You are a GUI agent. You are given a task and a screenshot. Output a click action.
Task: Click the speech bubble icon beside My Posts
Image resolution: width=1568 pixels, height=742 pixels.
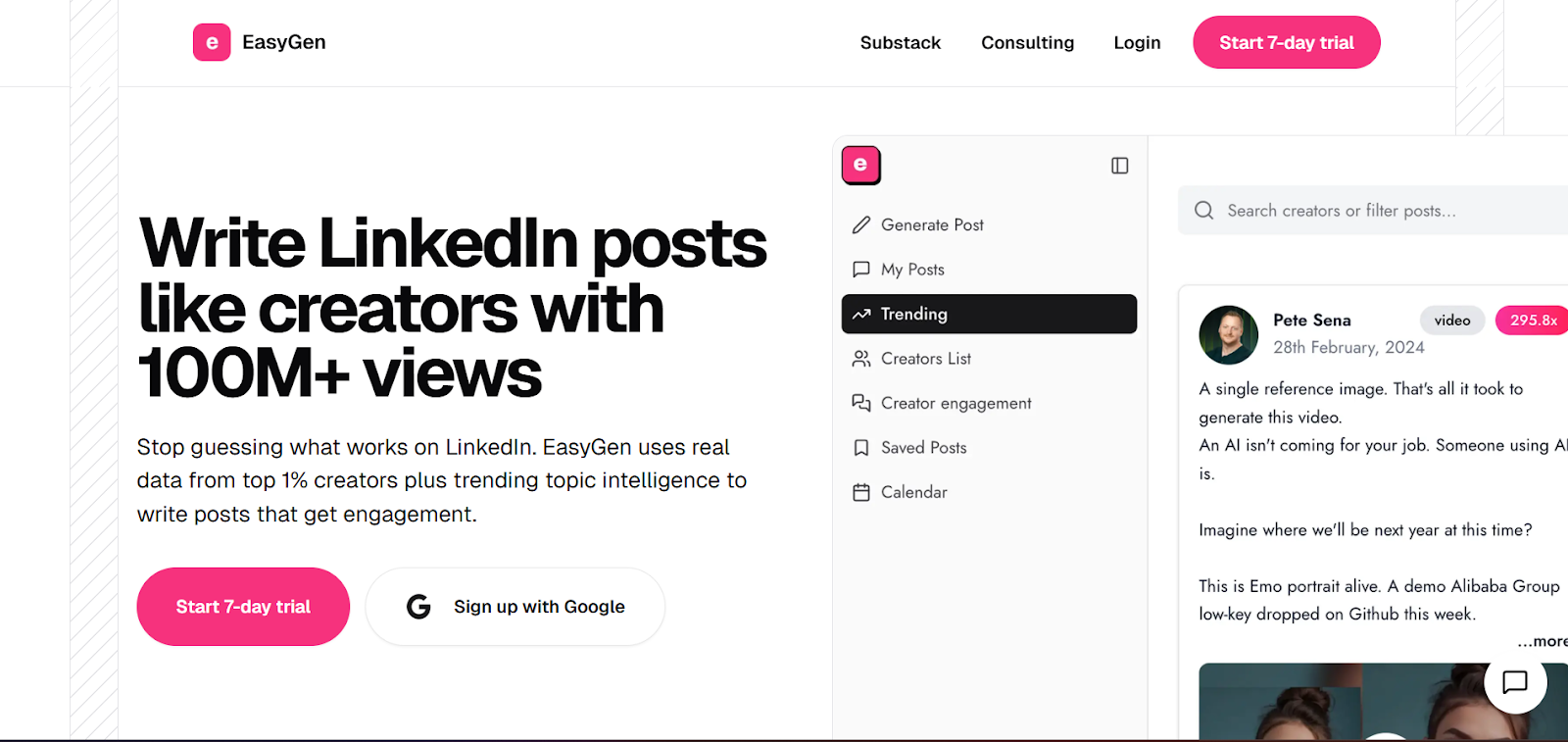coord(861,270)
